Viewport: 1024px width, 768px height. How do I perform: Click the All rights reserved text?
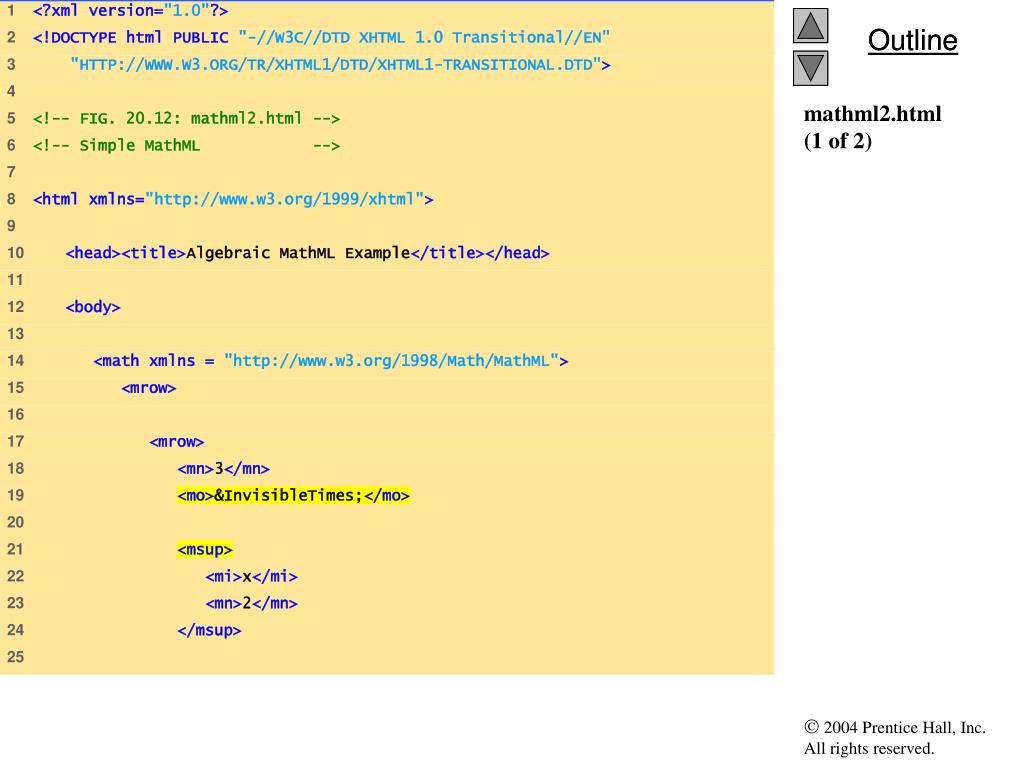coord(869,748)
